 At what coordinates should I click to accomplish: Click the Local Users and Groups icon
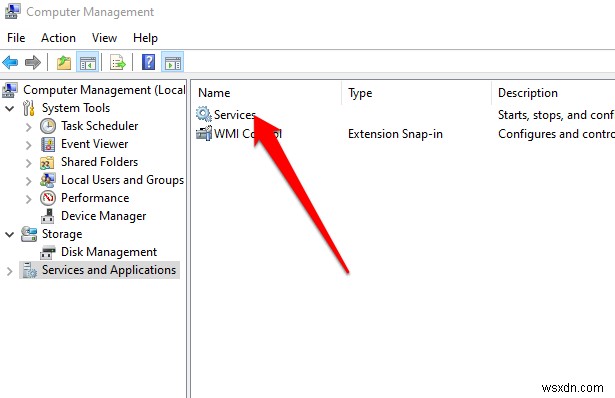47,180
